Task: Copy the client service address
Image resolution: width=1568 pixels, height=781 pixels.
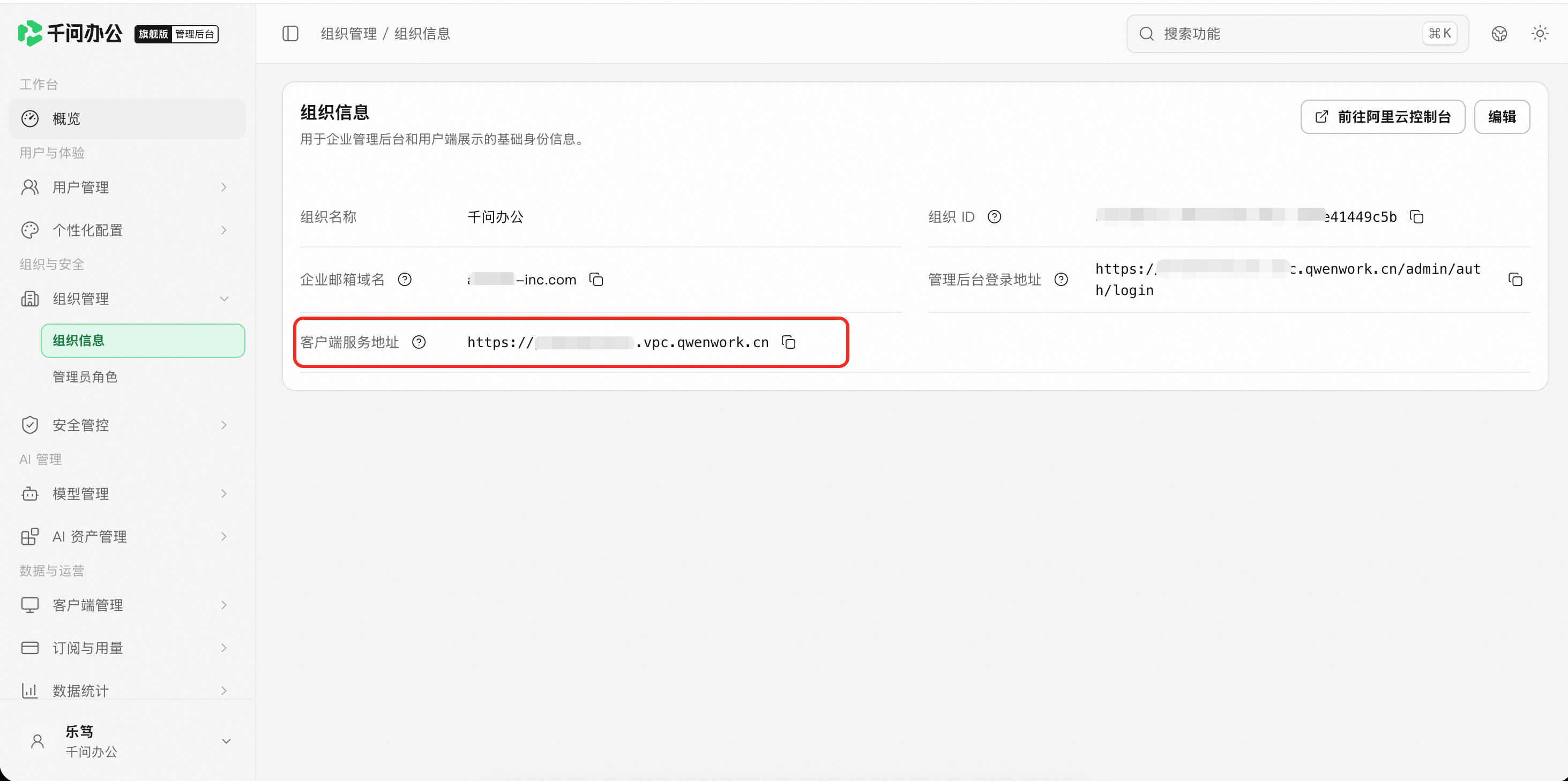Action: pos(788,342)
